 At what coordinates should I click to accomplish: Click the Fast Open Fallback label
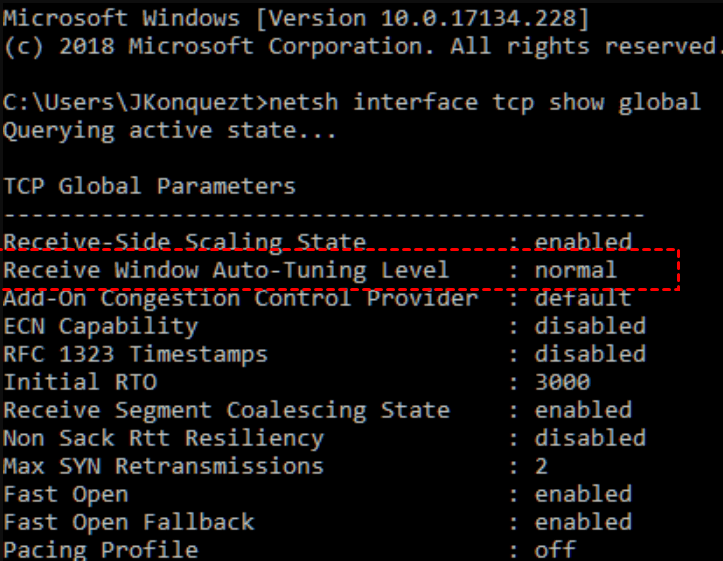pyautogui.click(x=129, y=522)
